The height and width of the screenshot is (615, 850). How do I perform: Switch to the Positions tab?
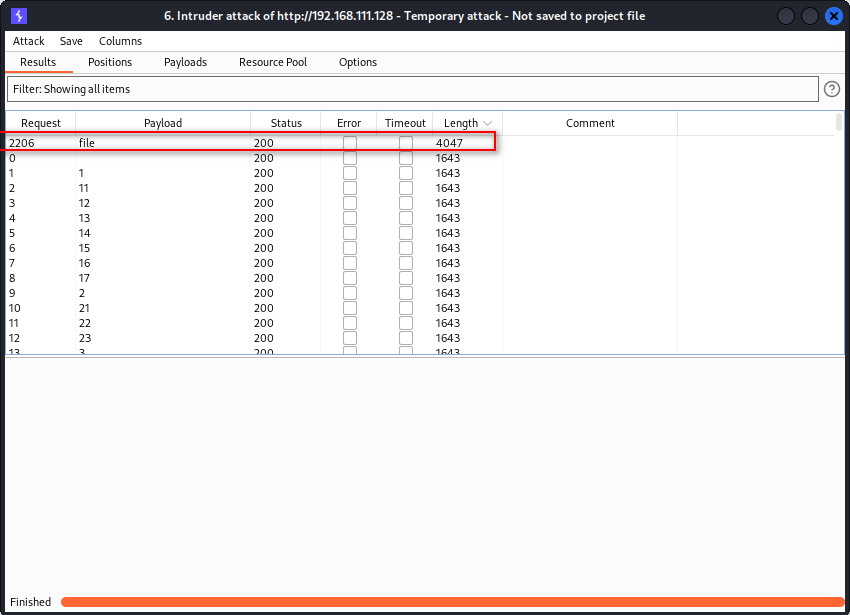point(110,62)
